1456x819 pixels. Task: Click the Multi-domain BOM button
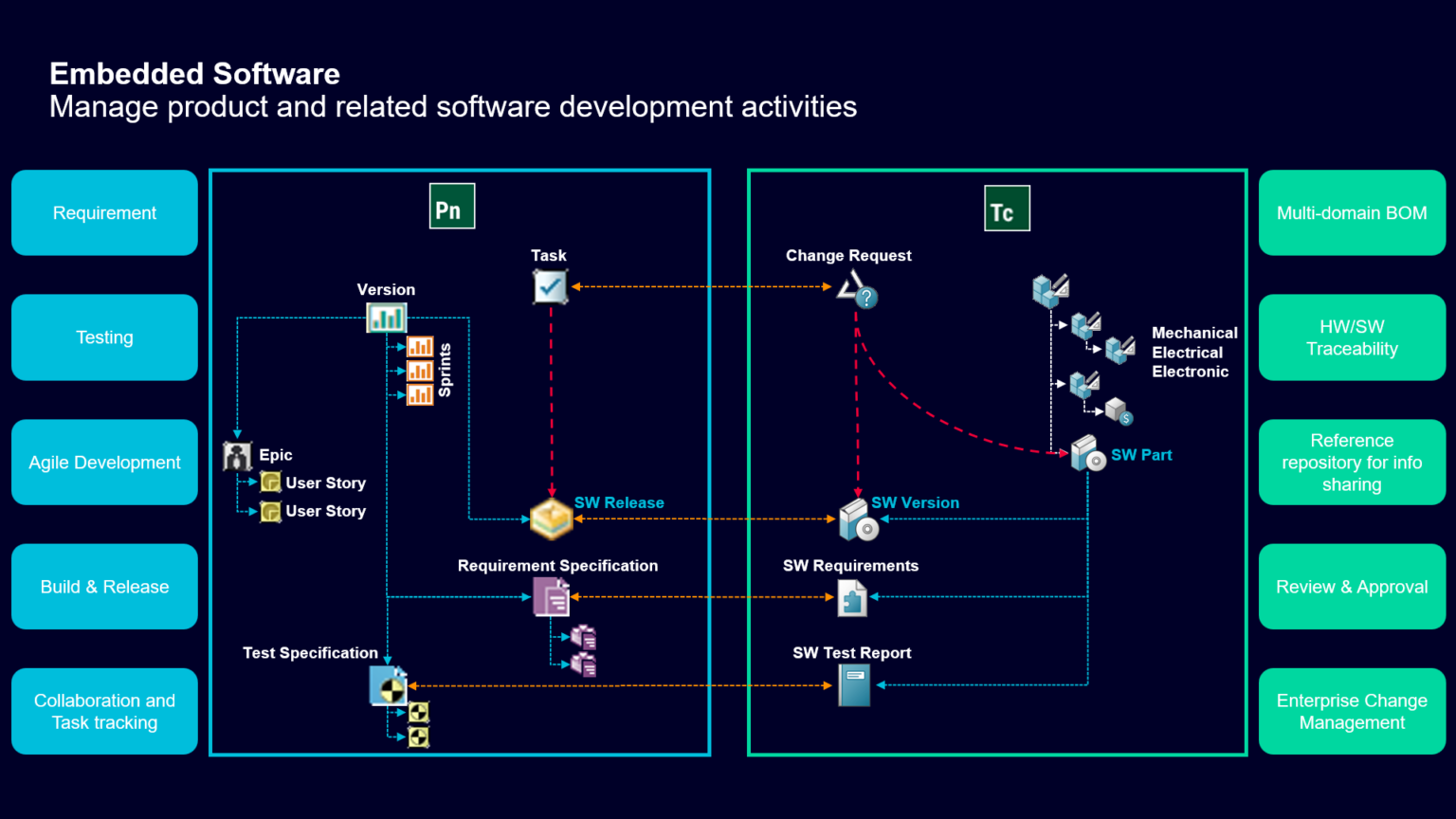click(1352, 213)
